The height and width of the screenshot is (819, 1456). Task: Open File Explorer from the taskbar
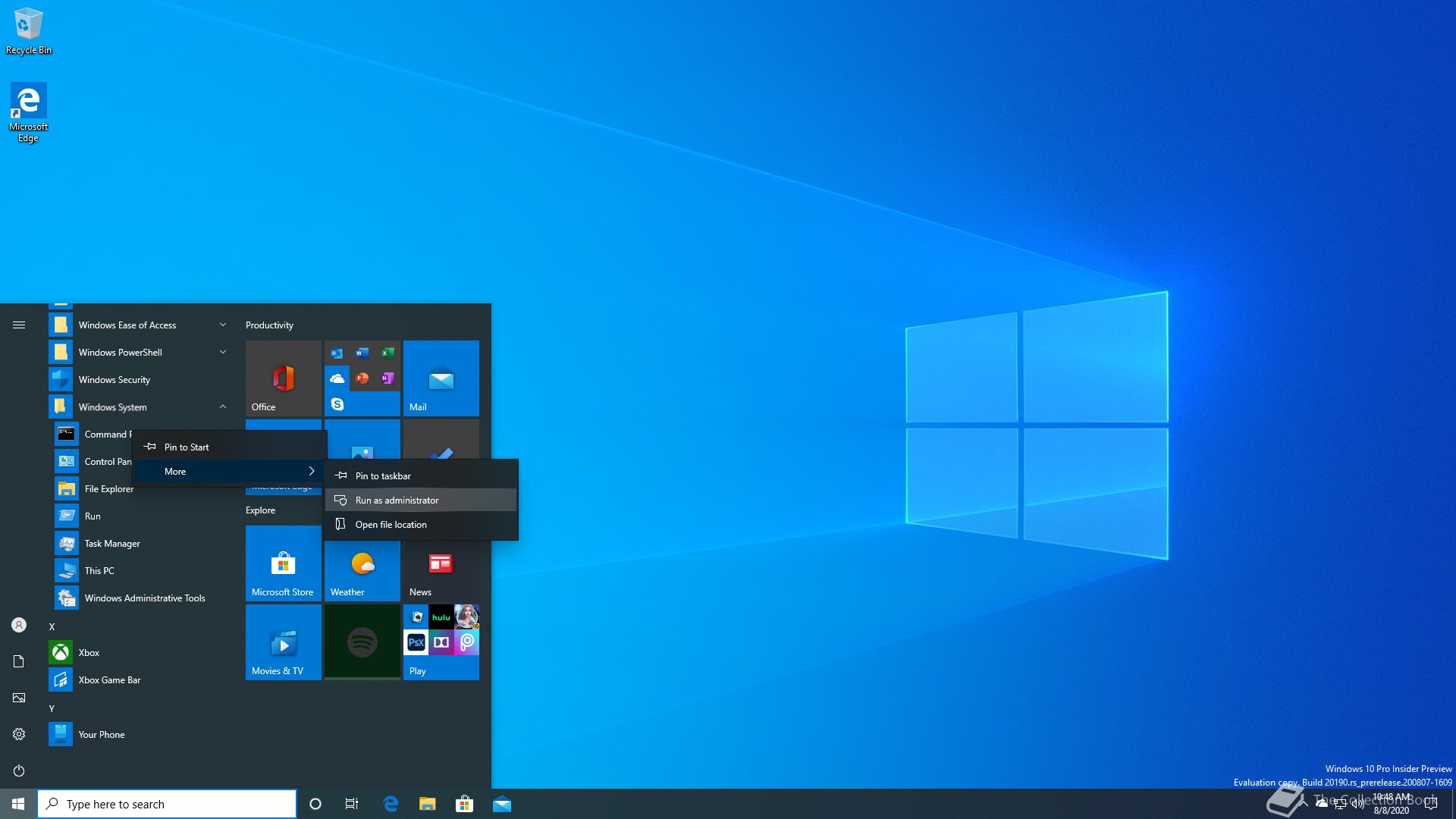point(428,804)
